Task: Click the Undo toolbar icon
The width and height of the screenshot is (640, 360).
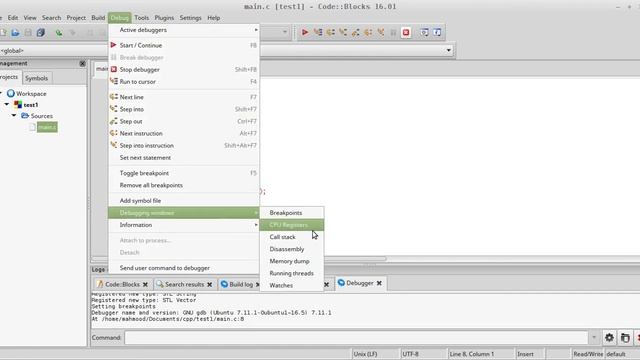Action: pos(59,33)
